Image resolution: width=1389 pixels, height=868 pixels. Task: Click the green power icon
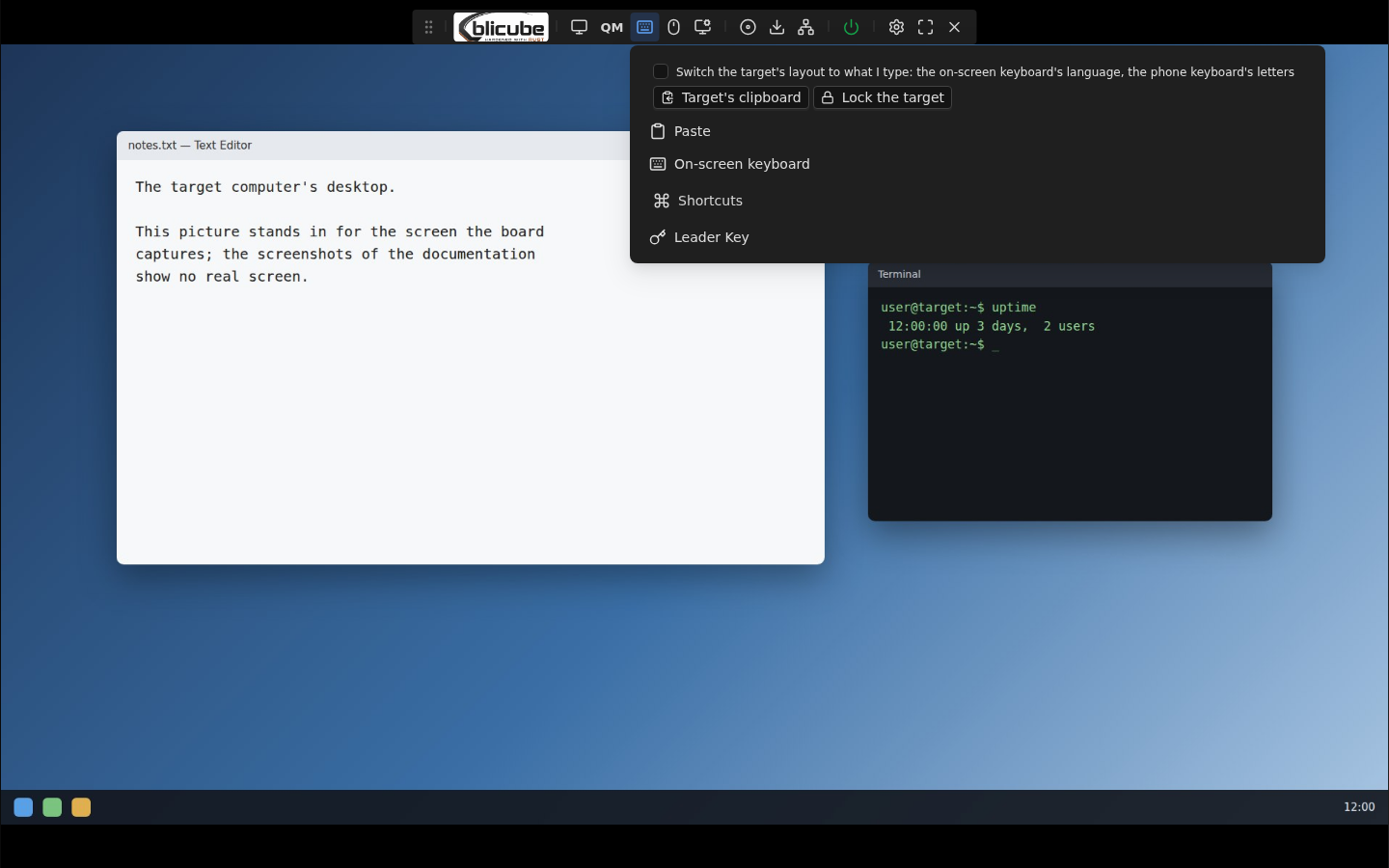[x=851, y=27]
